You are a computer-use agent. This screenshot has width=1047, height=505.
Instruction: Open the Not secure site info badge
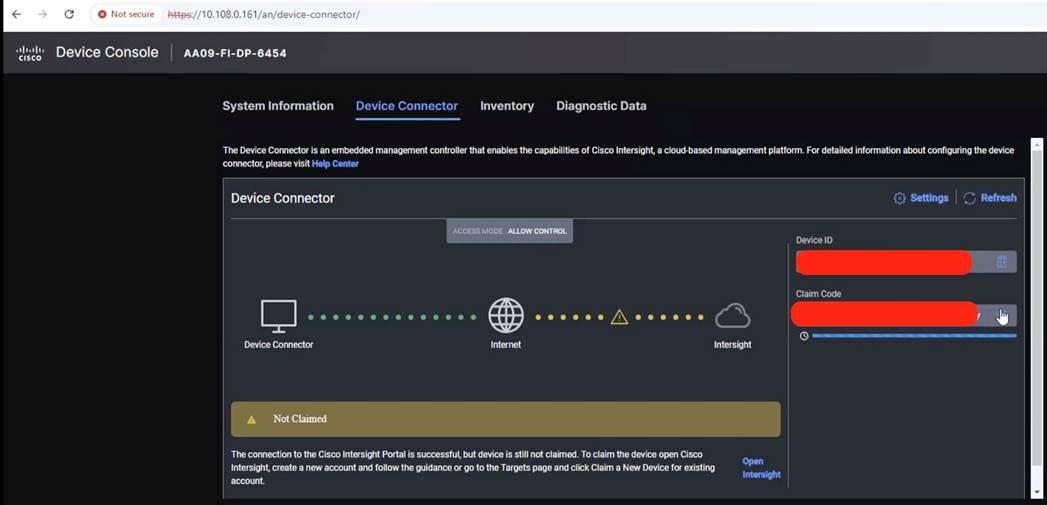click(126, 14)
